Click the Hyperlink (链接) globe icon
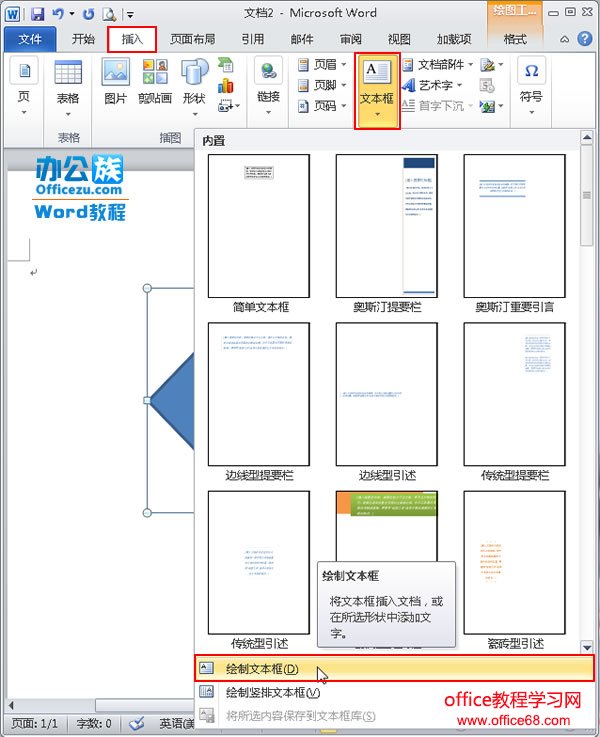The height and width of the screenshot is (737, 600). tap(268, 86)
